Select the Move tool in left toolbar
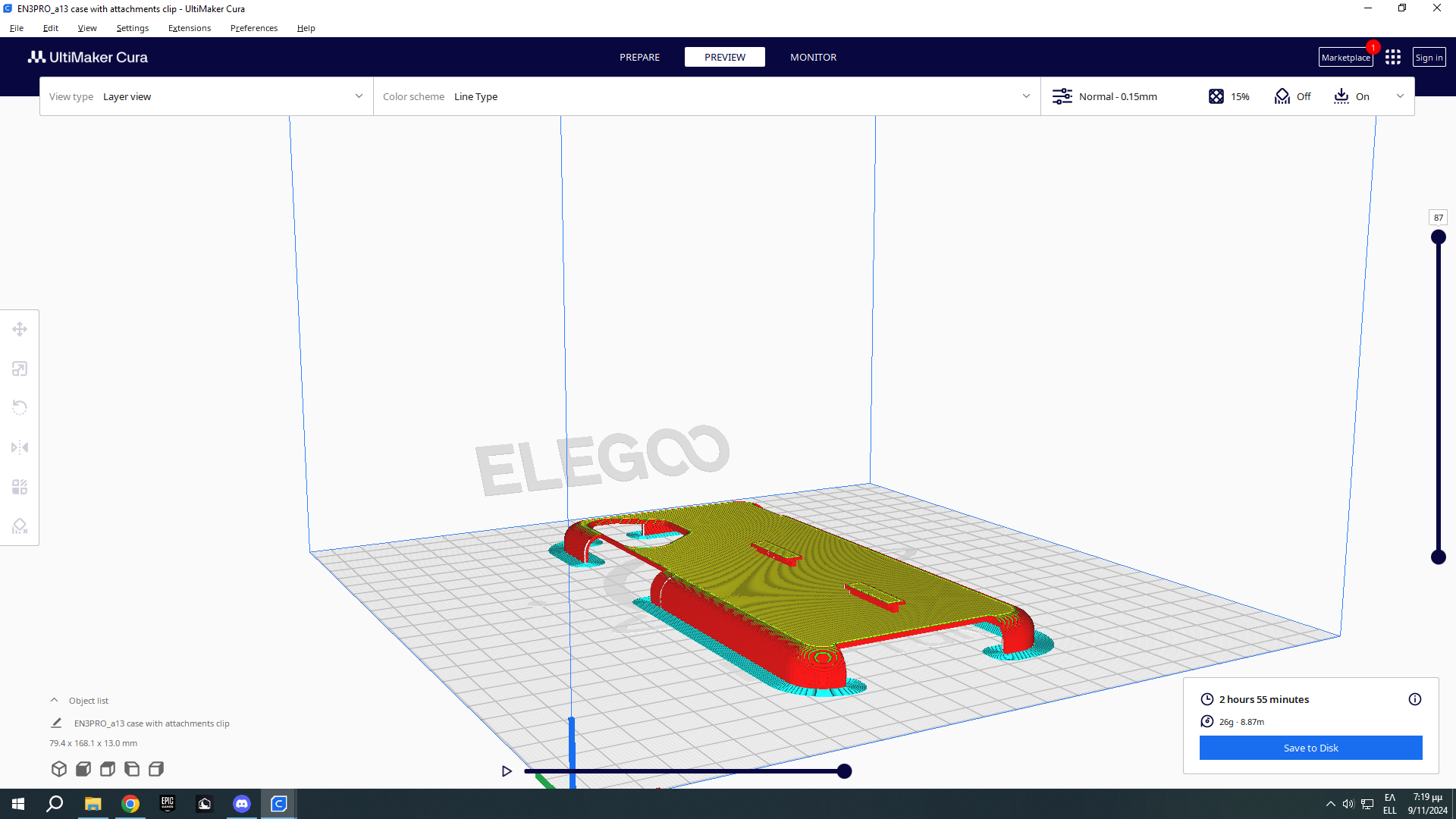This screenshot has height=819, width=1456. click(x=20, y=329)
